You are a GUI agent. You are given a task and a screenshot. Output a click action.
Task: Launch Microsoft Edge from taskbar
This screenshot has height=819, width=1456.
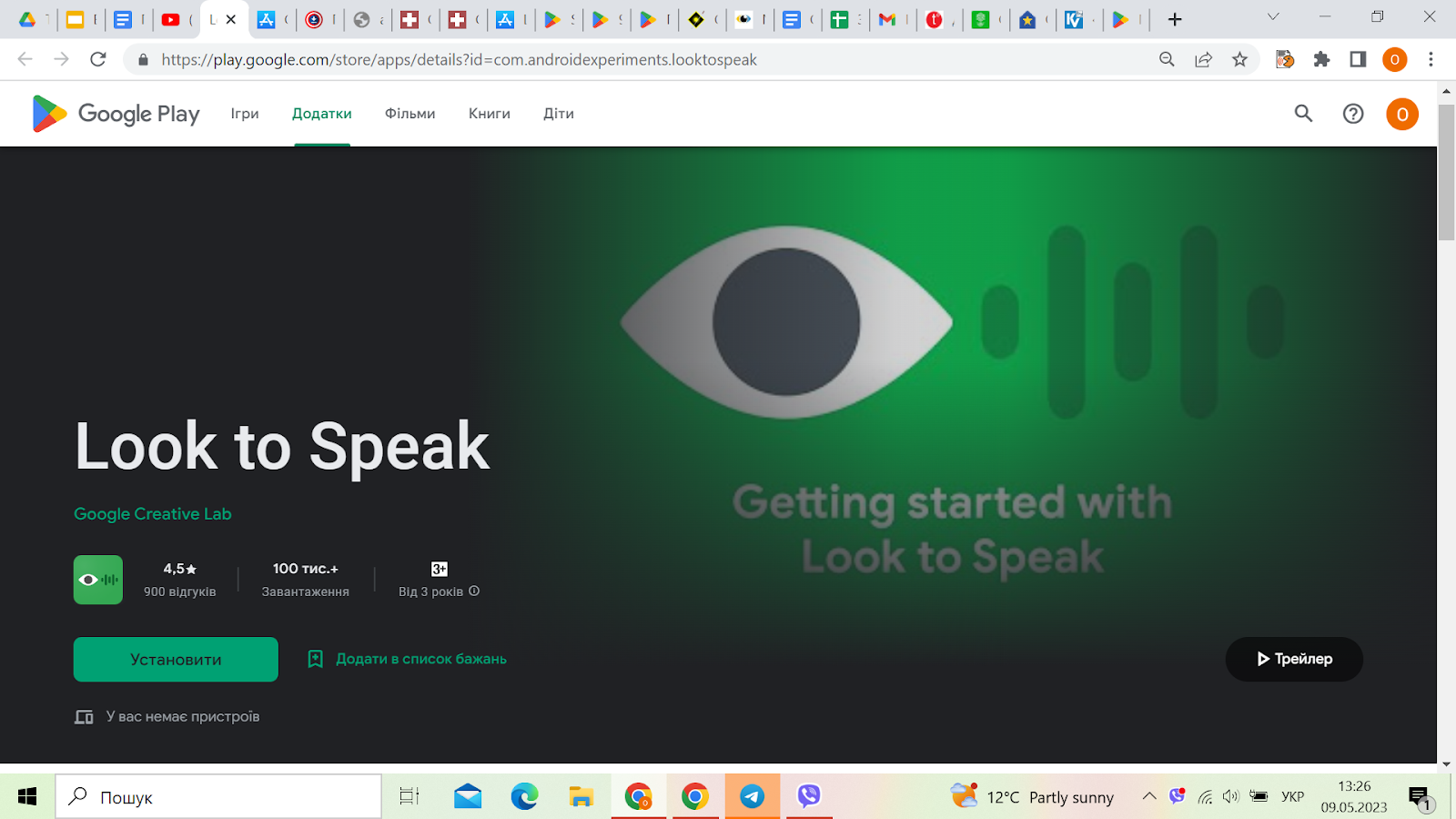point(524,797)
